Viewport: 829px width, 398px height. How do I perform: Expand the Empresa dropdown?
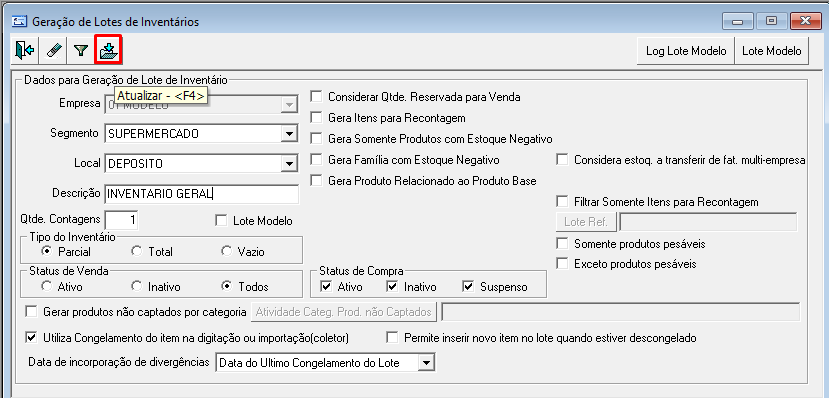289,104
